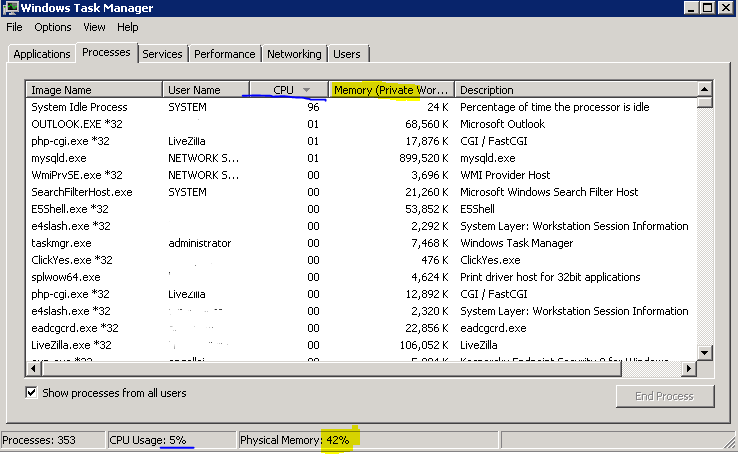The width and height of the screenshot is (738, 454).
Task: Click the Microsoft Outlook description
Action: coord(502,124)
